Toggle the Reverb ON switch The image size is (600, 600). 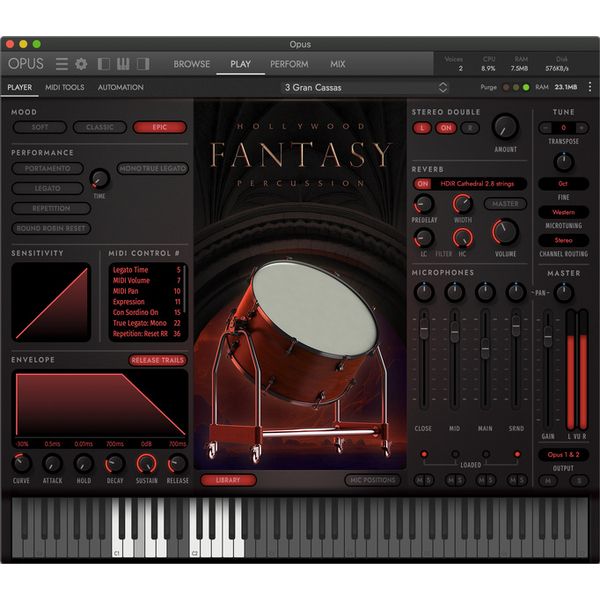422,184
